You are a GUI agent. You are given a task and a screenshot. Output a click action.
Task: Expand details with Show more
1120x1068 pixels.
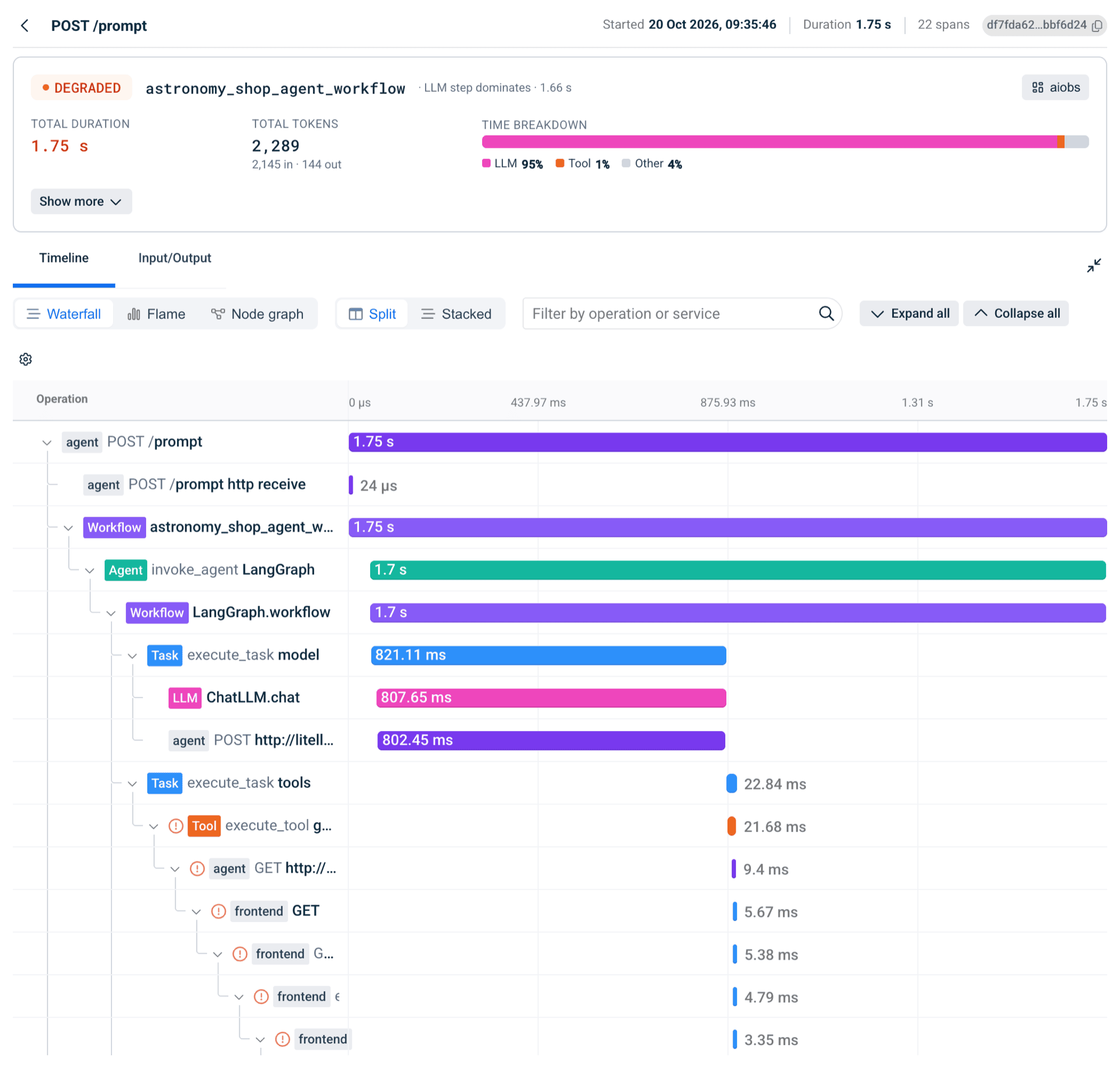(x=81, y=202)
